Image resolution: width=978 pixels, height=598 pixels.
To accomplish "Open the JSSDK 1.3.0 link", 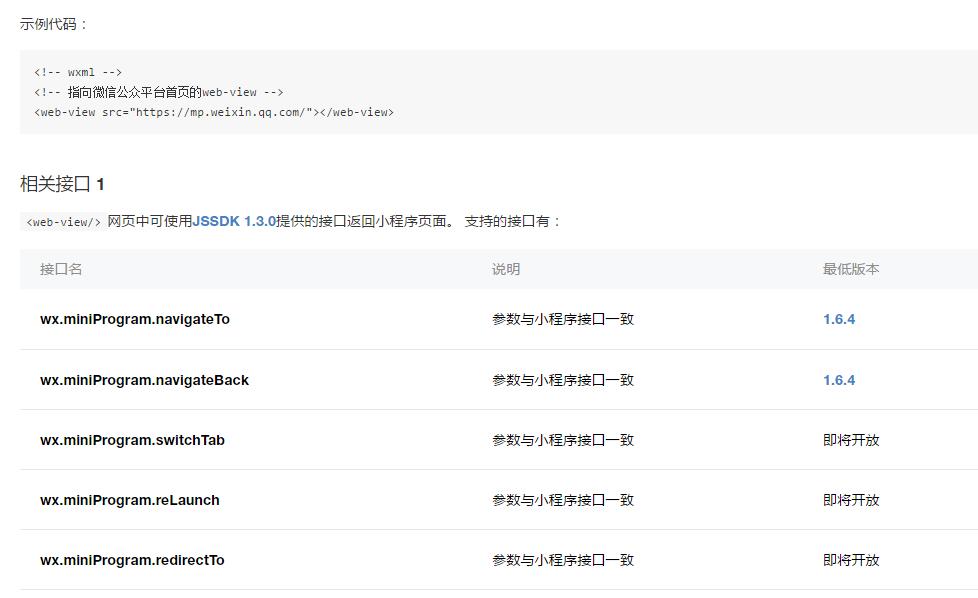I will pos(234,221).
